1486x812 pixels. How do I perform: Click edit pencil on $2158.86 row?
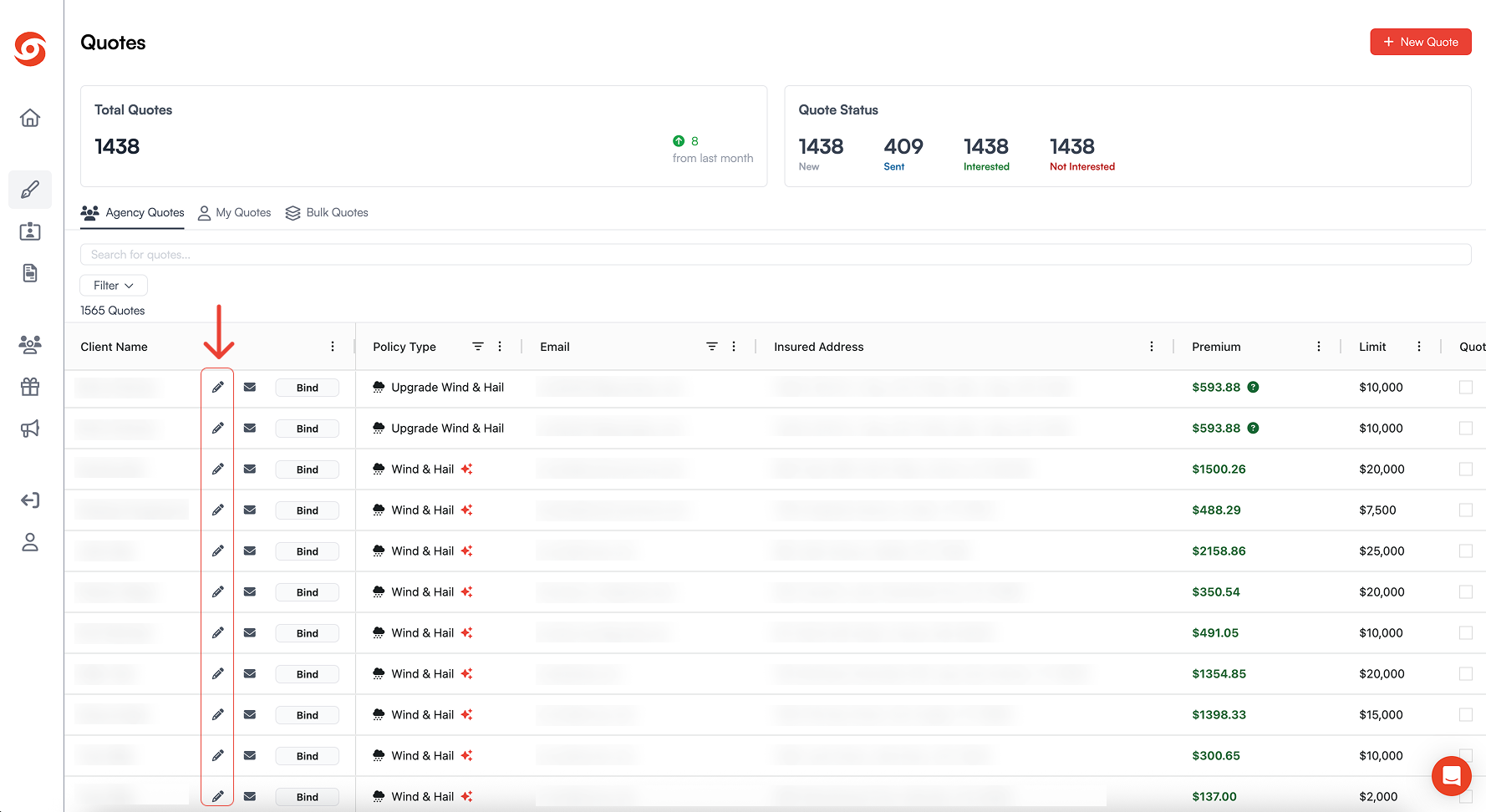(x=218, y=551)
